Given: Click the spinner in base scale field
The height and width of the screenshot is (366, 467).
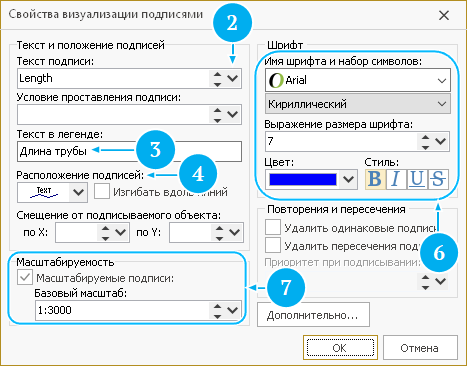Looking at the screenshot, I should 217,311.
